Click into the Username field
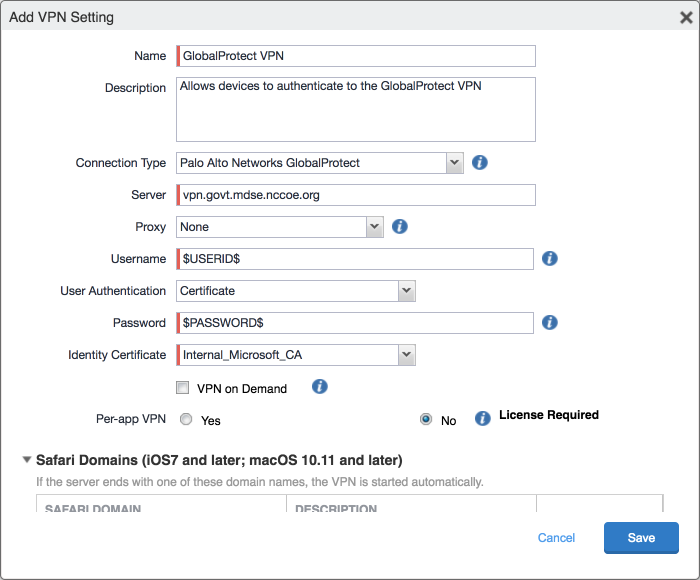The image size is (700, 580). [355, 259]
